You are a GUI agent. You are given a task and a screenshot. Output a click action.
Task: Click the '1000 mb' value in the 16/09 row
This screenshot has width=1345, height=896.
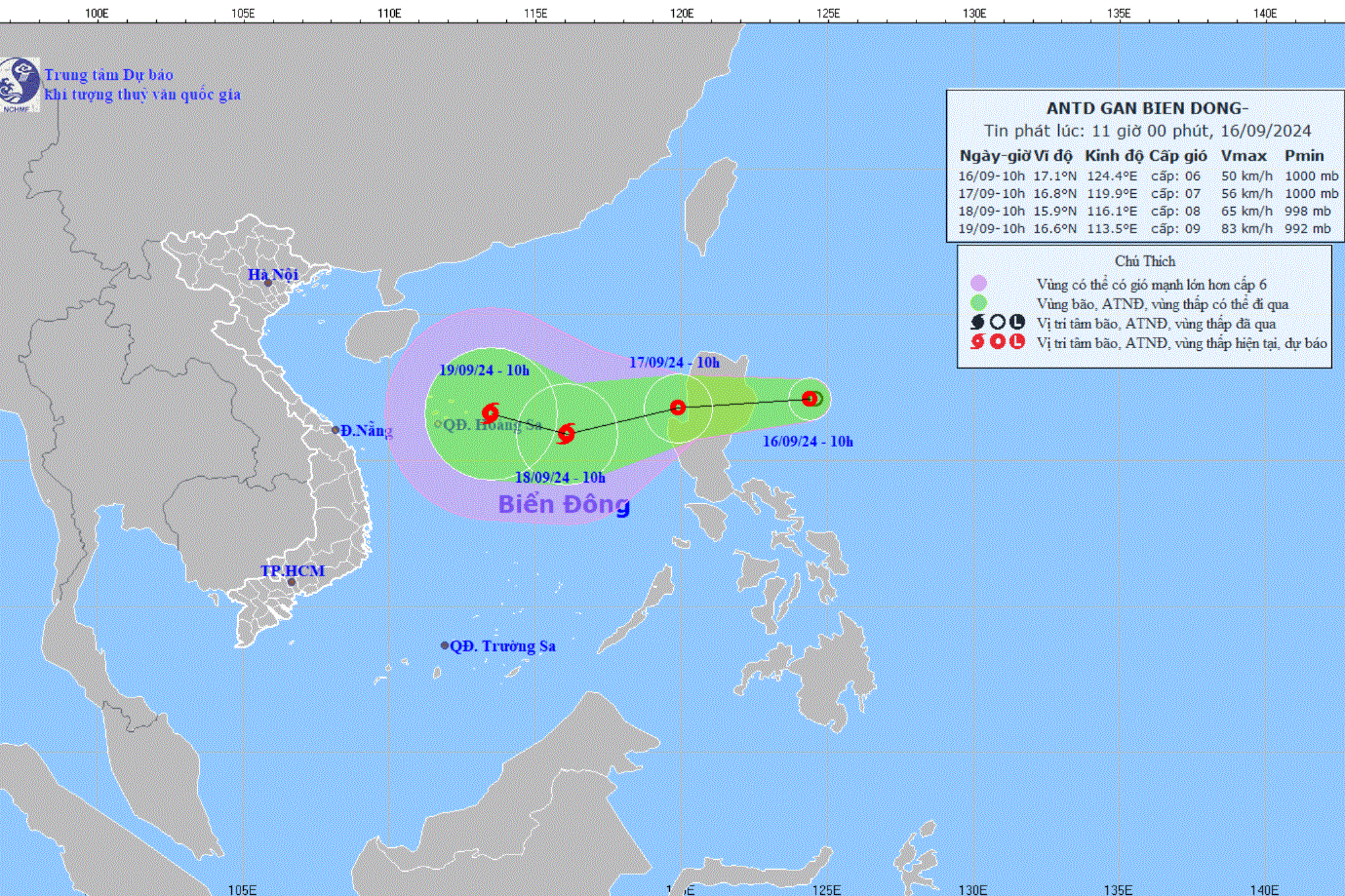click(x=1312, y=176)
